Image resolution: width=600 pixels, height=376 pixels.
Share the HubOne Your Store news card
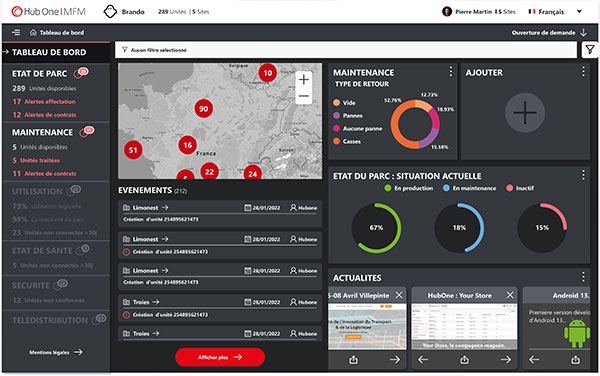(x=465, y=360)
